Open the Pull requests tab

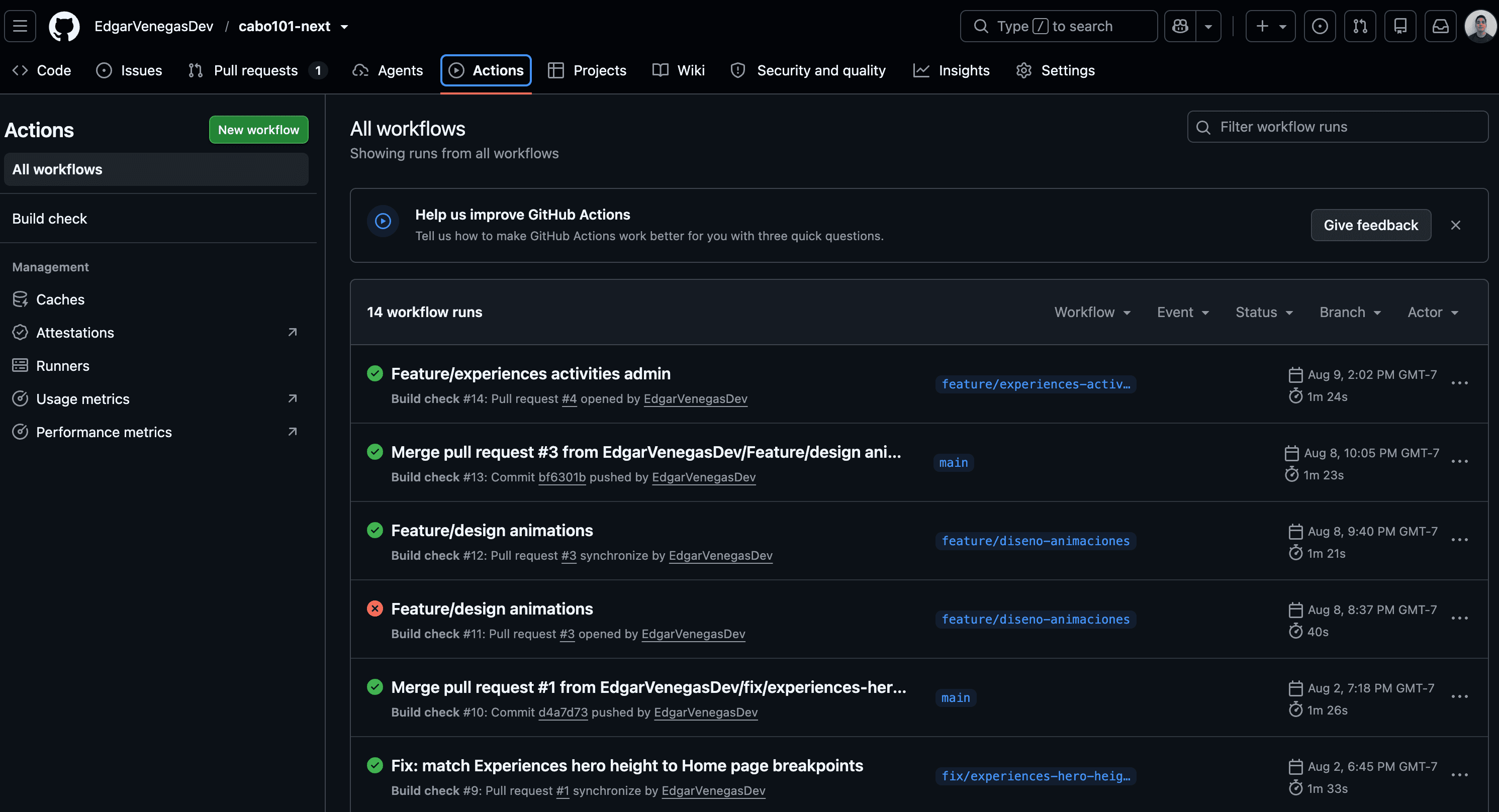point(257,70)
